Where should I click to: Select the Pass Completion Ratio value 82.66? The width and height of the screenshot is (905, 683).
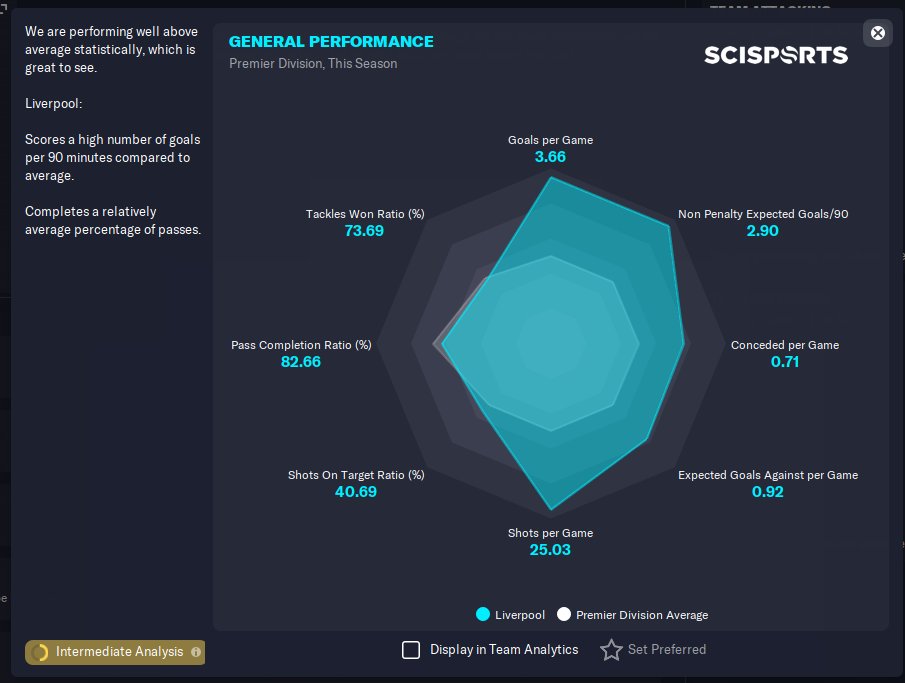301,362
